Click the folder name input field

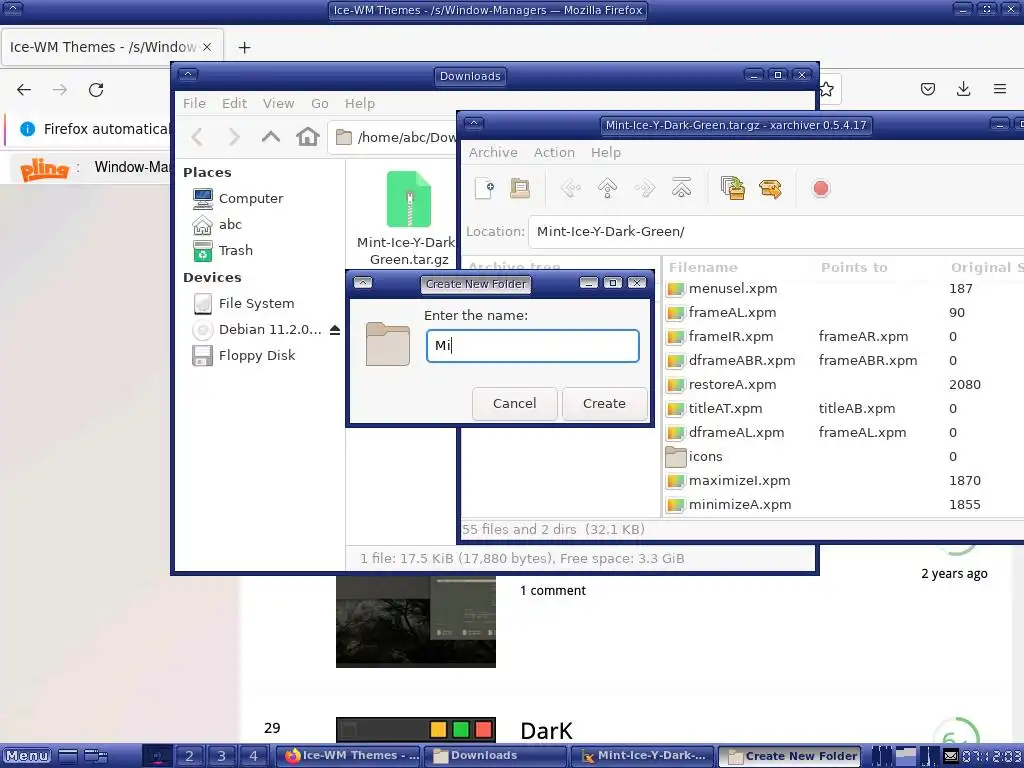click(x=532, y=345)
